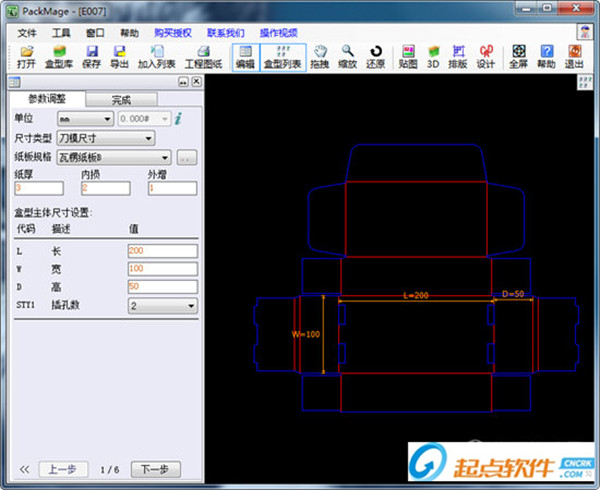Screen dimensions: 600x490
Task: Open the 单位 mm unit dropdown
Action: tap(85, 118)
